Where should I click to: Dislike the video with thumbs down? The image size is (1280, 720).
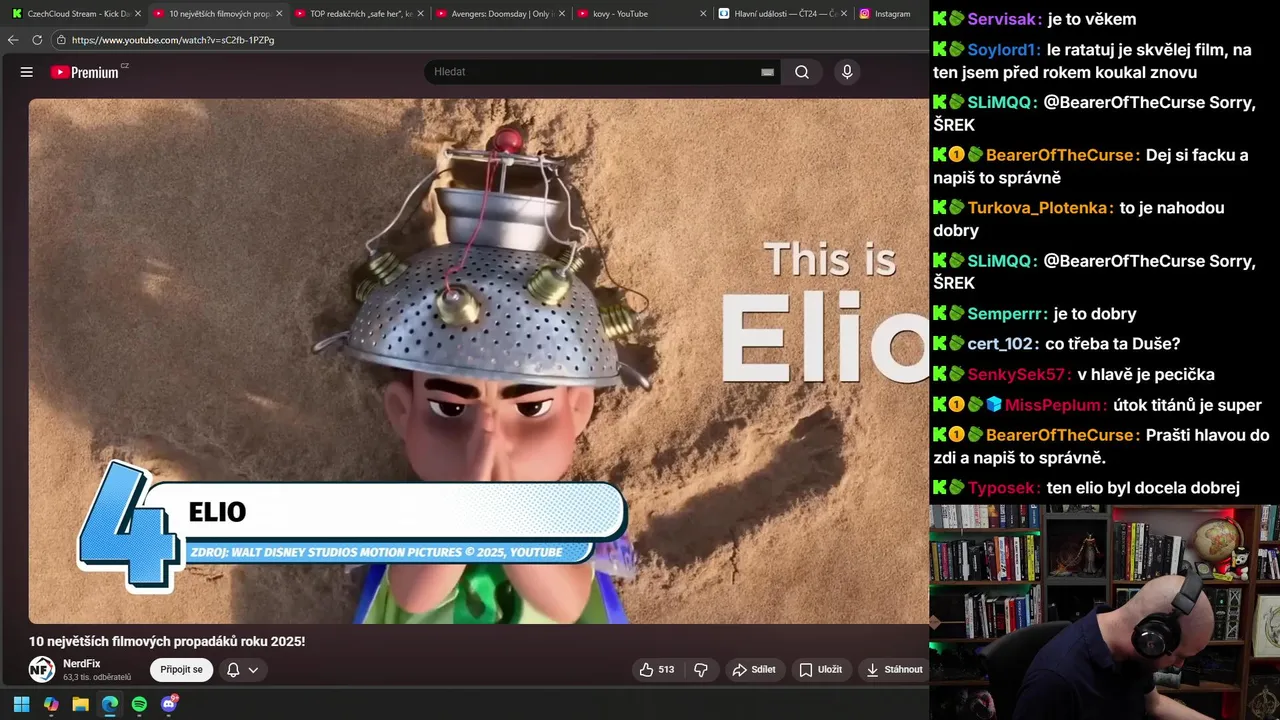tap(701, 670)
